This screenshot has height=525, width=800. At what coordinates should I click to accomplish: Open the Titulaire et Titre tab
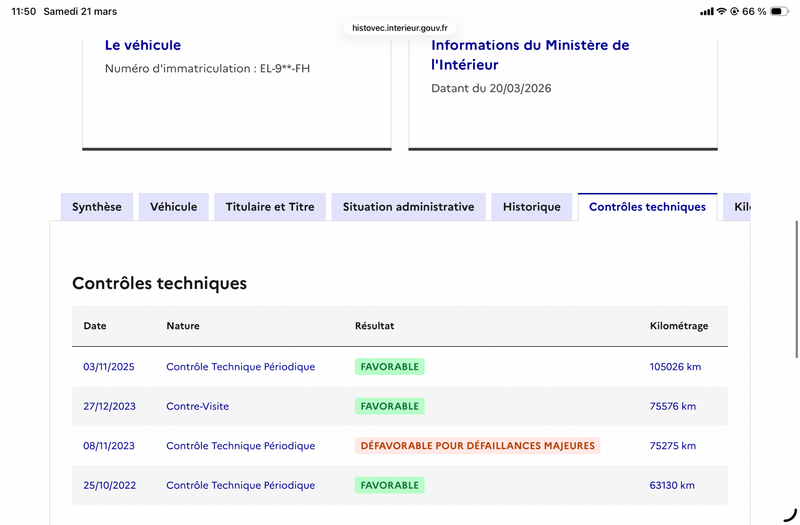click(x=270, y=207)
